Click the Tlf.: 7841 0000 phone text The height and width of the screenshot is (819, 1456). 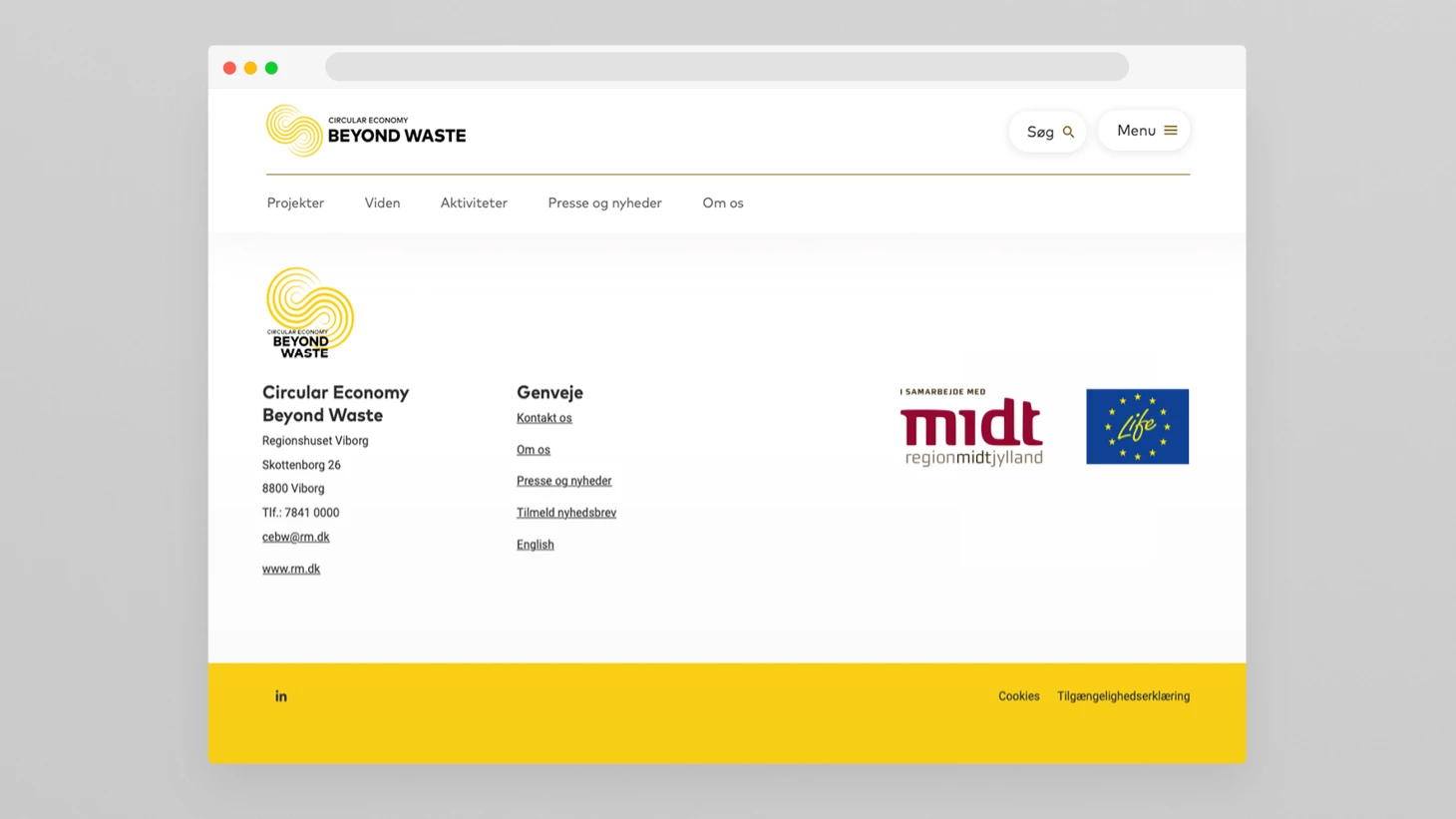(x=301, y=513)
